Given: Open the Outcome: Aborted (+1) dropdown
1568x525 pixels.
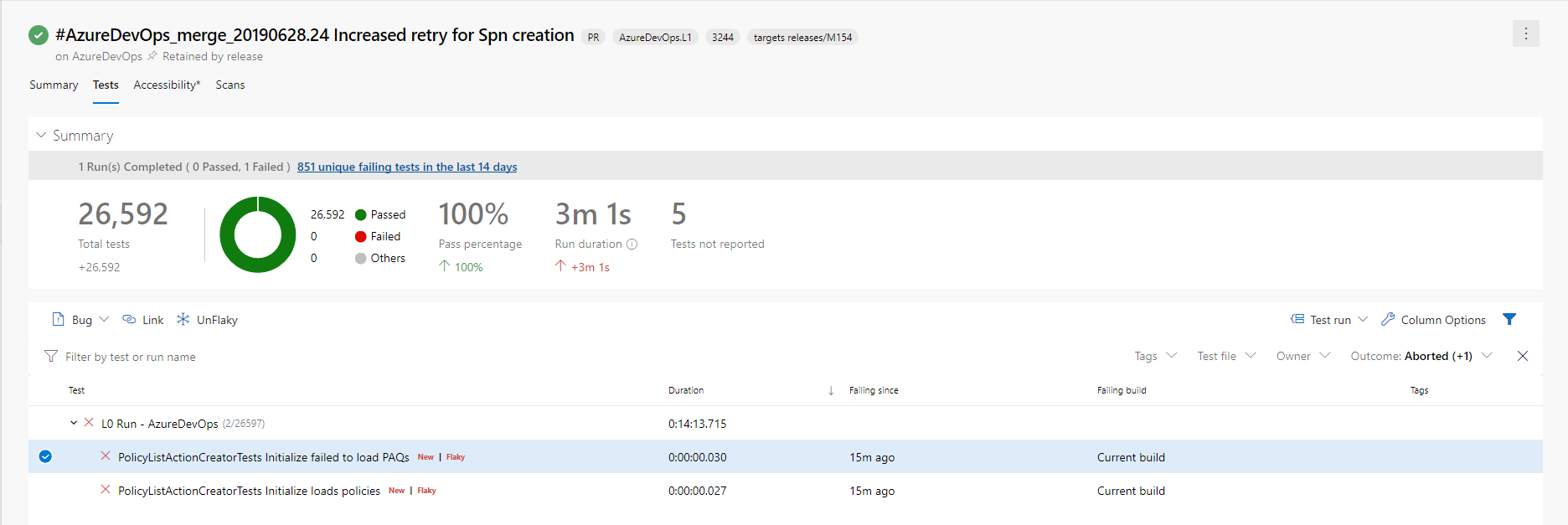Looking at the screenshot, I should (1421, 356).
